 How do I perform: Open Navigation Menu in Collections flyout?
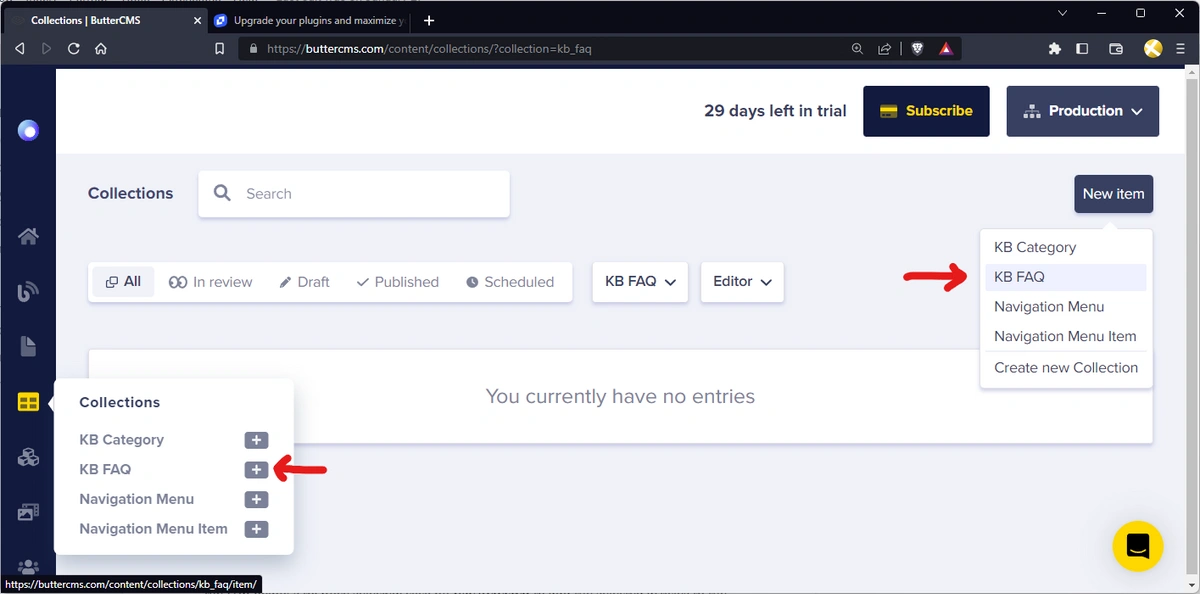[x=136, y=499]
